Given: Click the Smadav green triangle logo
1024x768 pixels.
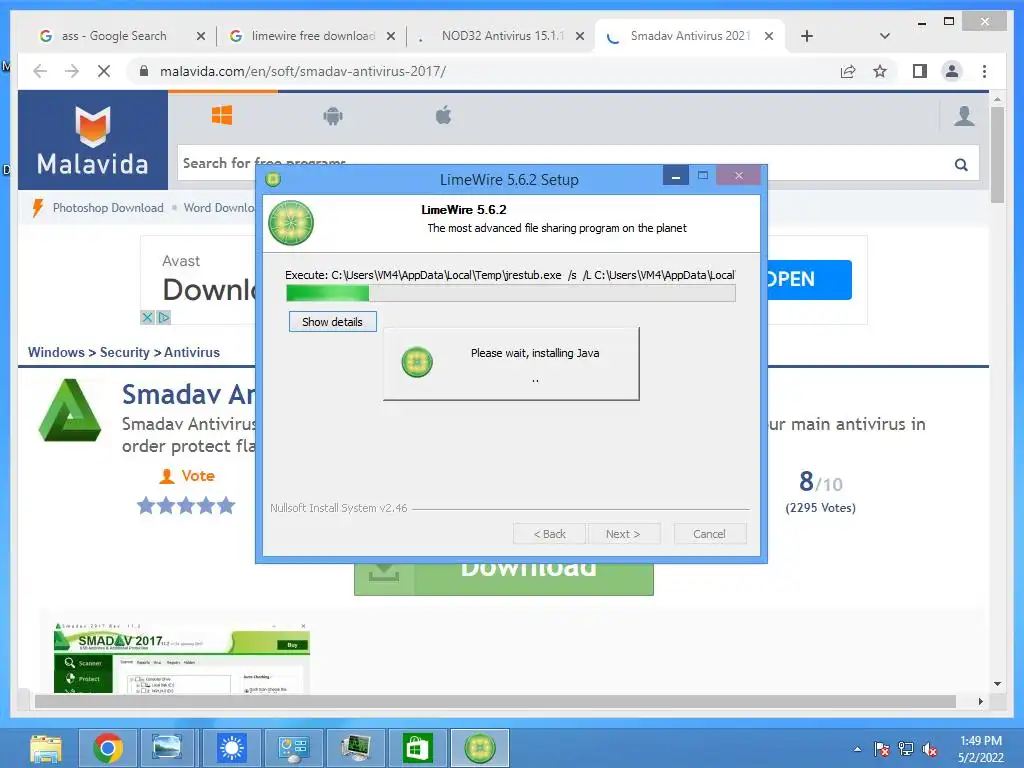Looking at the screenshot, I should click(70, 411).
